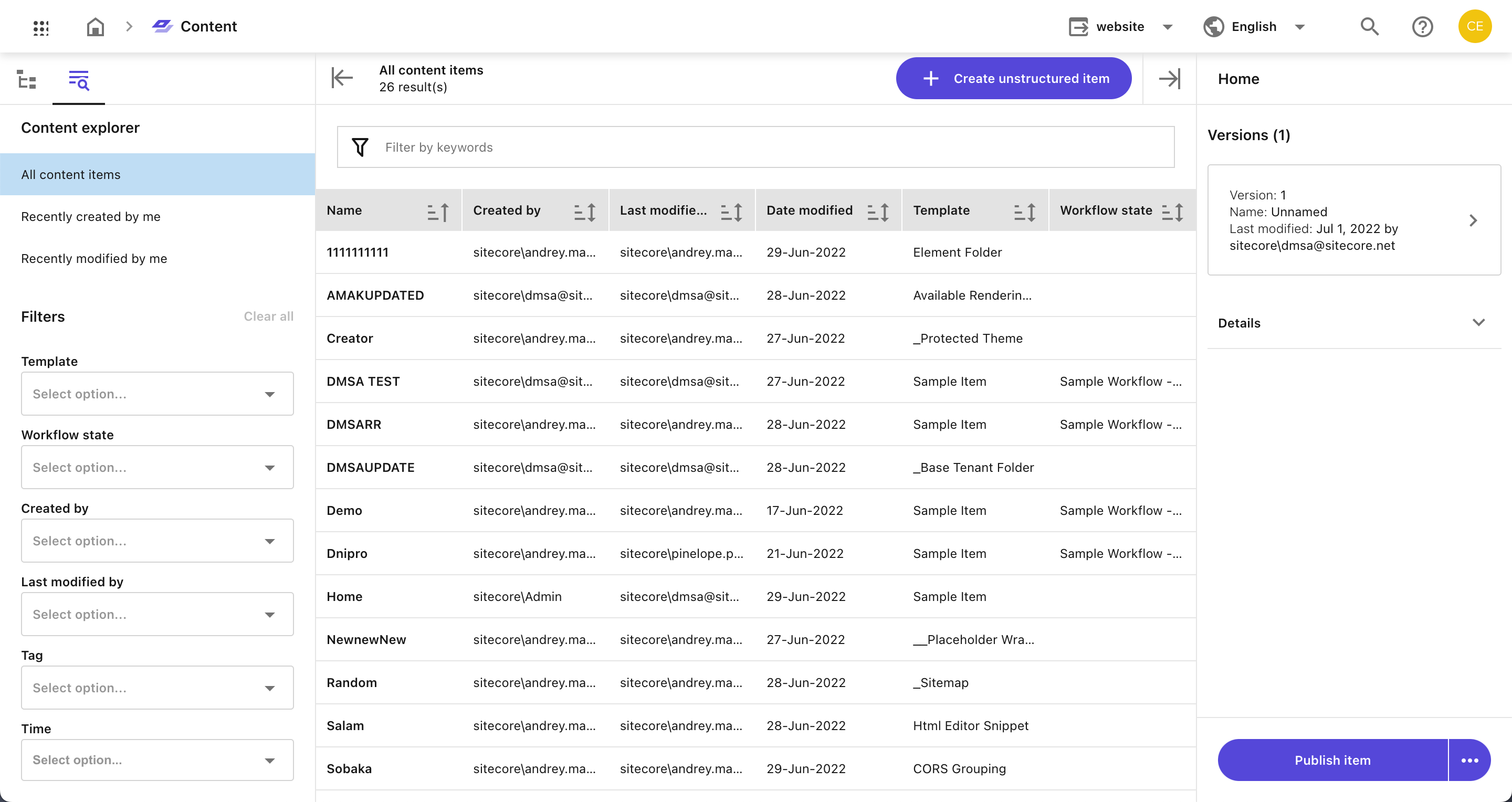Image resolution: width=1512 pixels, height=802 pixels.
Task: Open the Dnipro row in table
Action: click(347, 553)
